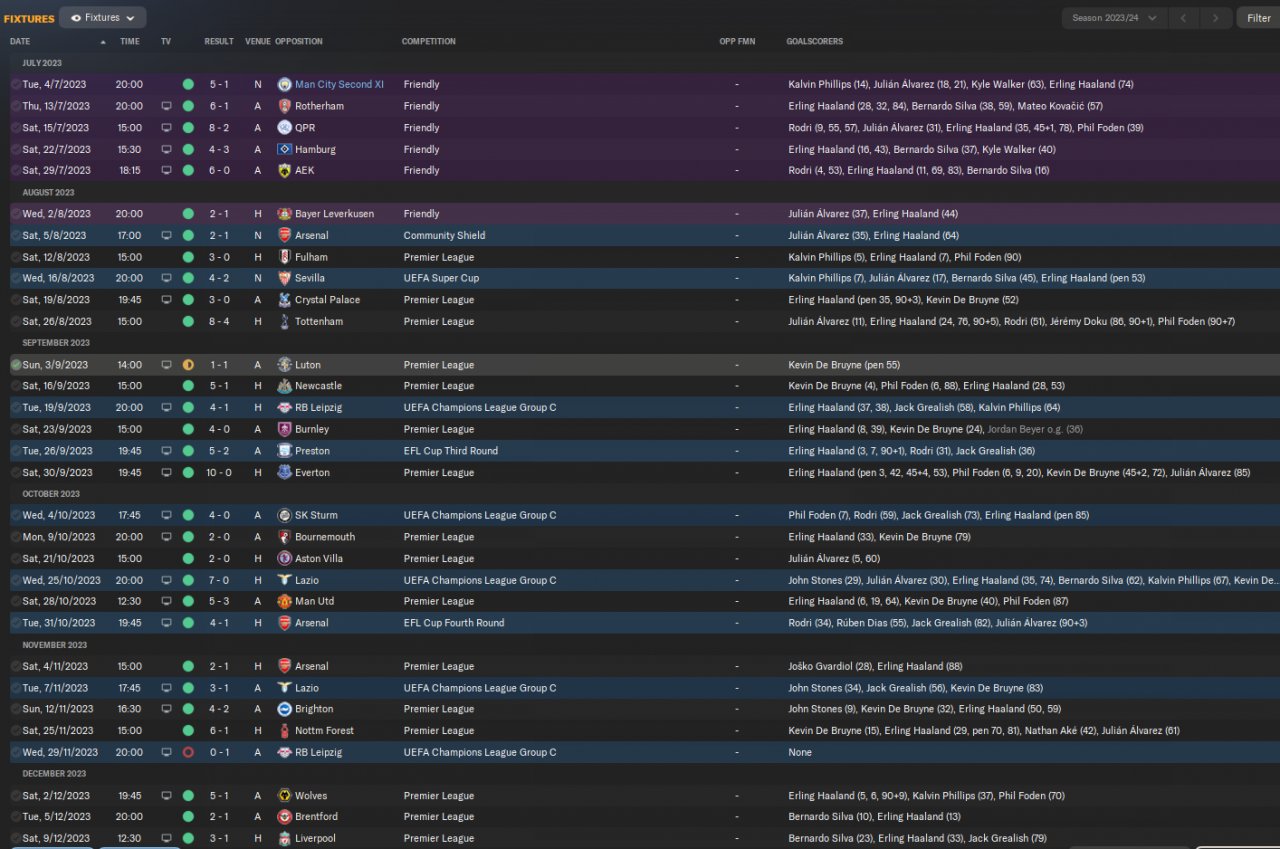Click the Tottenham club crest
The width and height of the screenshot is (1280, 849).
click(284, 322)
